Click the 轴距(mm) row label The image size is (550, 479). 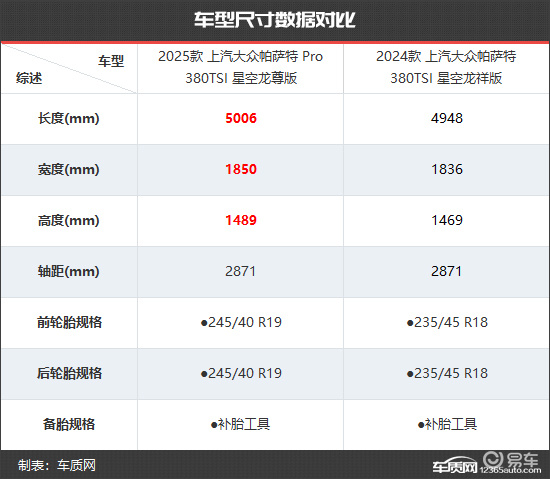click(x=69, y=271)
